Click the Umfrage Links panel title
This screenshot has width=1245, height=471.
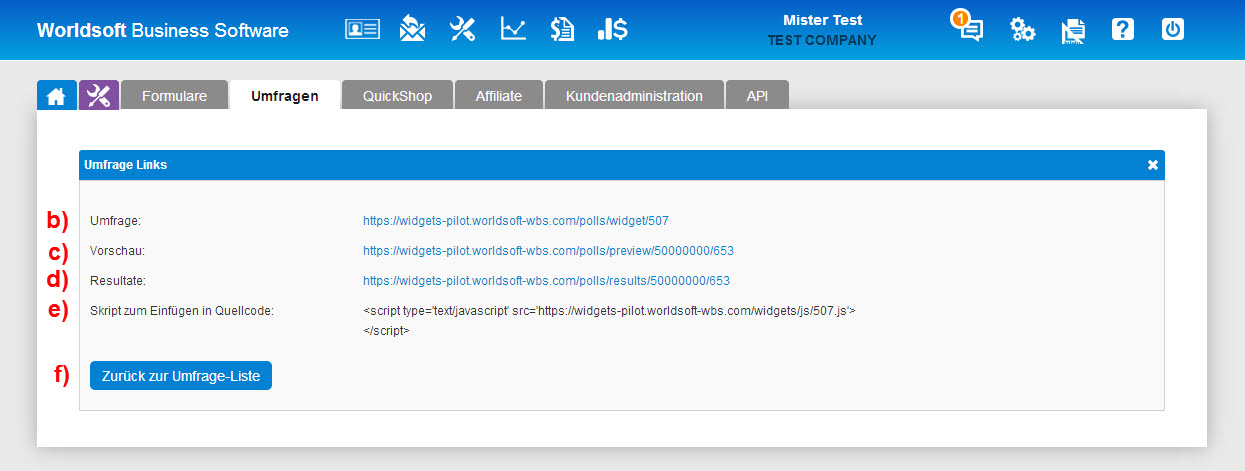(126, 165)
